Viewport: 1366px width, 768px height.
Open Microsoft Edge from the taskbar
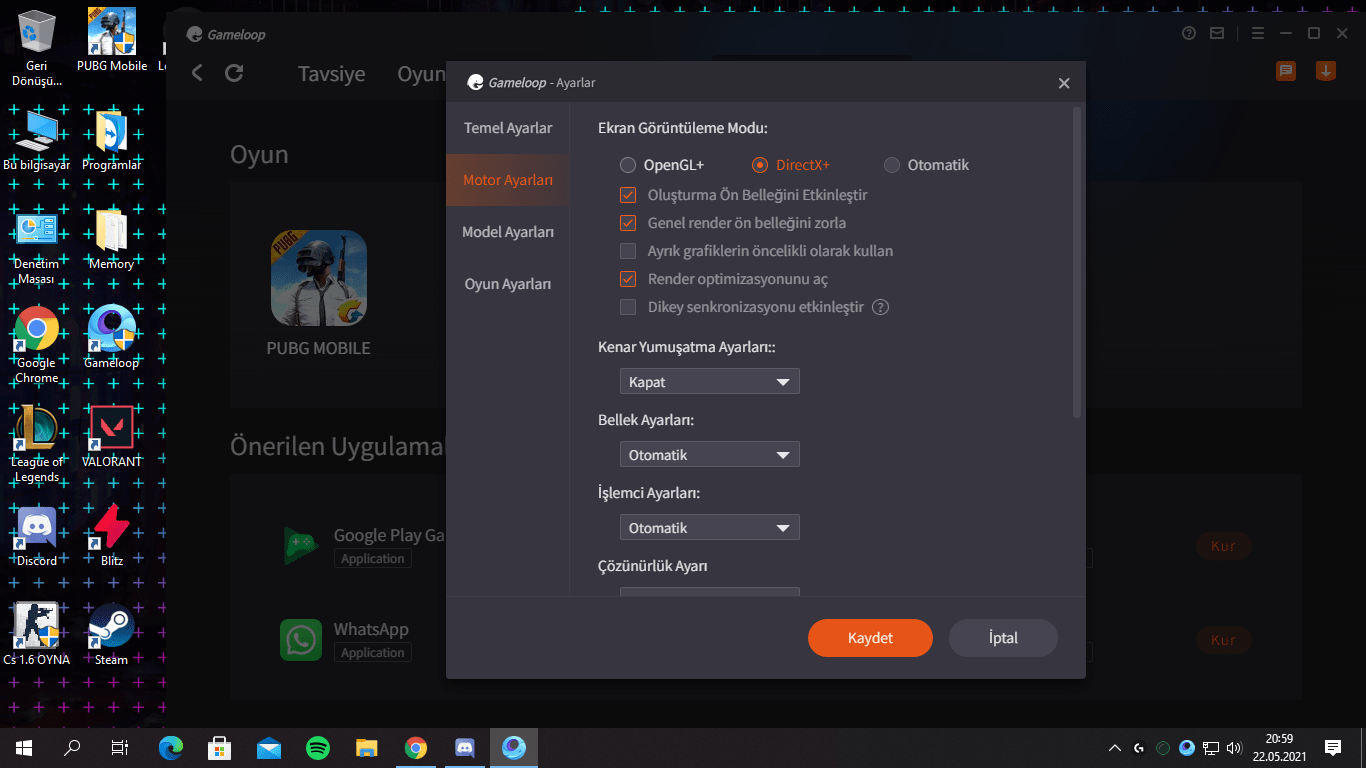(x=171, y=747)
